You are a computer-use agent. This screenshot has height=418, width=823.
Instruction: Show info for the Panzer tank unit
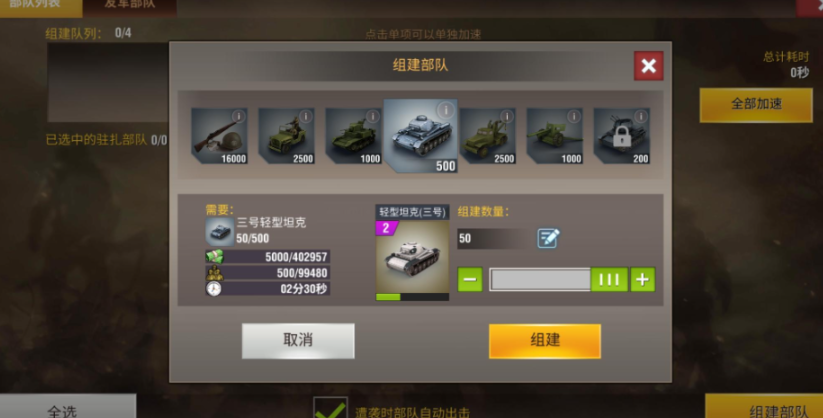point(445,110)
